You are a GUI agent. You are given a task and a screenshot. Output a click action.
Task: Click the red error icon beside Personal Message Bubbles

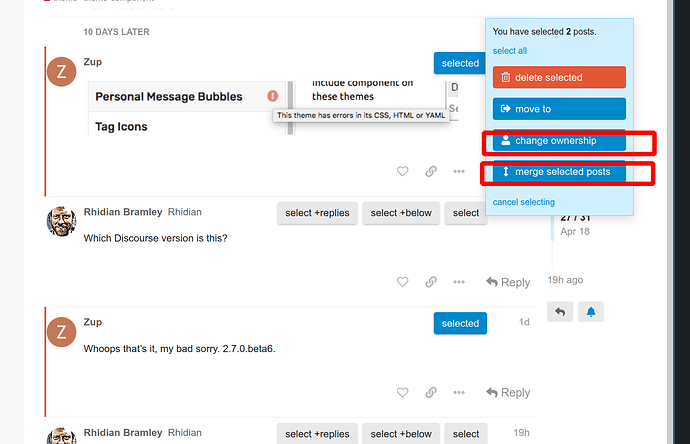(x=272, y=96)
